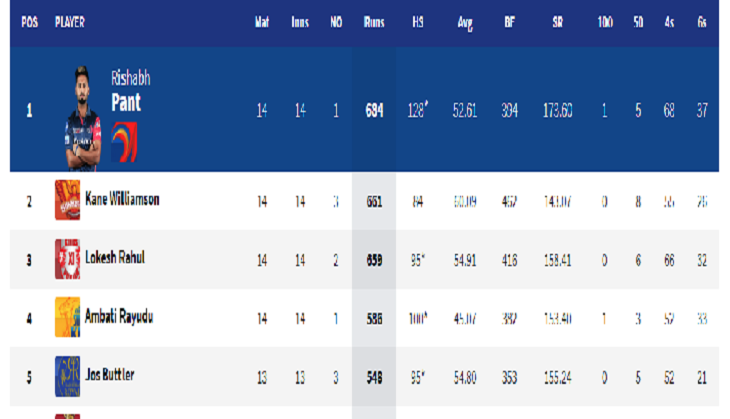Select Lokesh Rahul's team logo
This screenshot has height=419, width=730.
68,259
